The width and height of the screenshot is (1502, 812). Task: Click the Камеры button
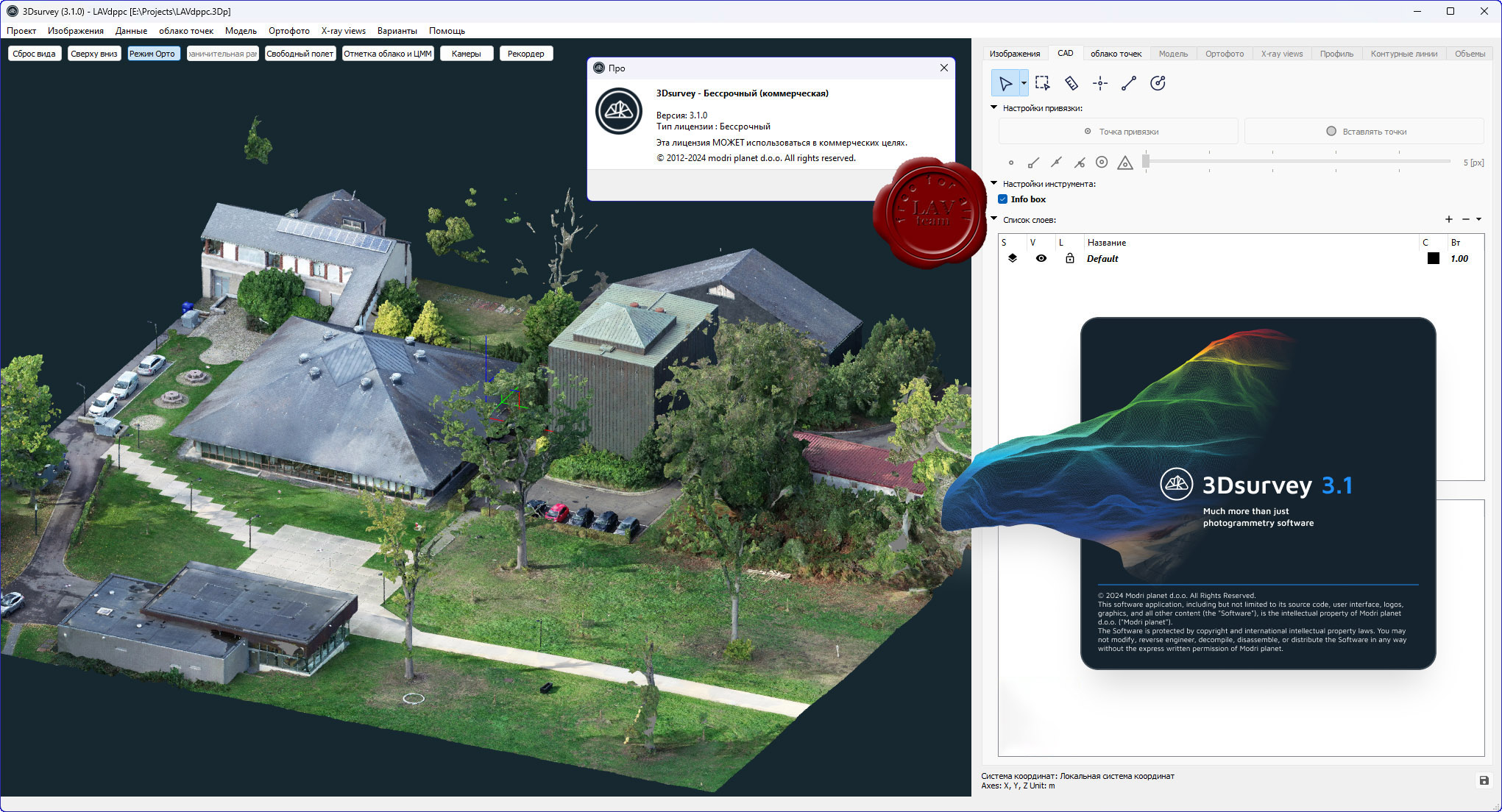point(467,54)
